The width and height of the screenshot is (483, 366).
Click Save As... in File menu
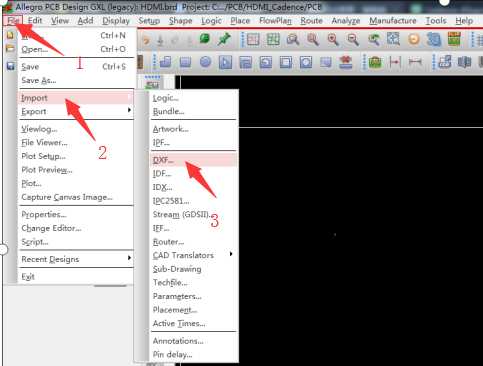point(76,80)
